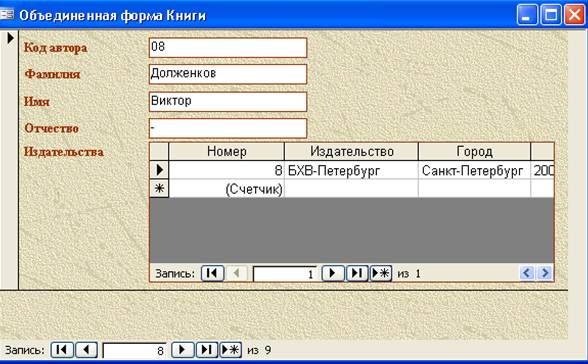This screenshot has width=588, height=364.
Task: Click subform's greyed previous record button
Action: 237,273
